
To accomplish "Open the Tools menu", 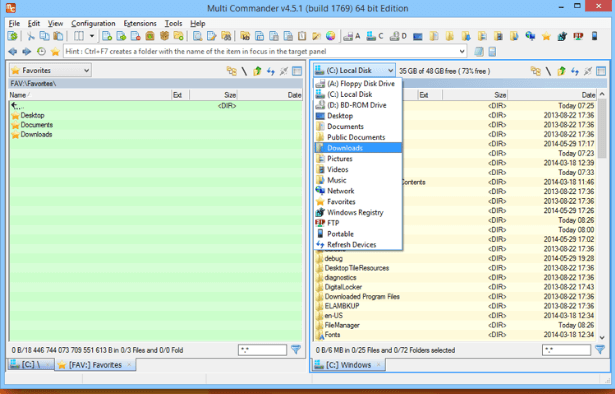I will (x=173, y=24).
